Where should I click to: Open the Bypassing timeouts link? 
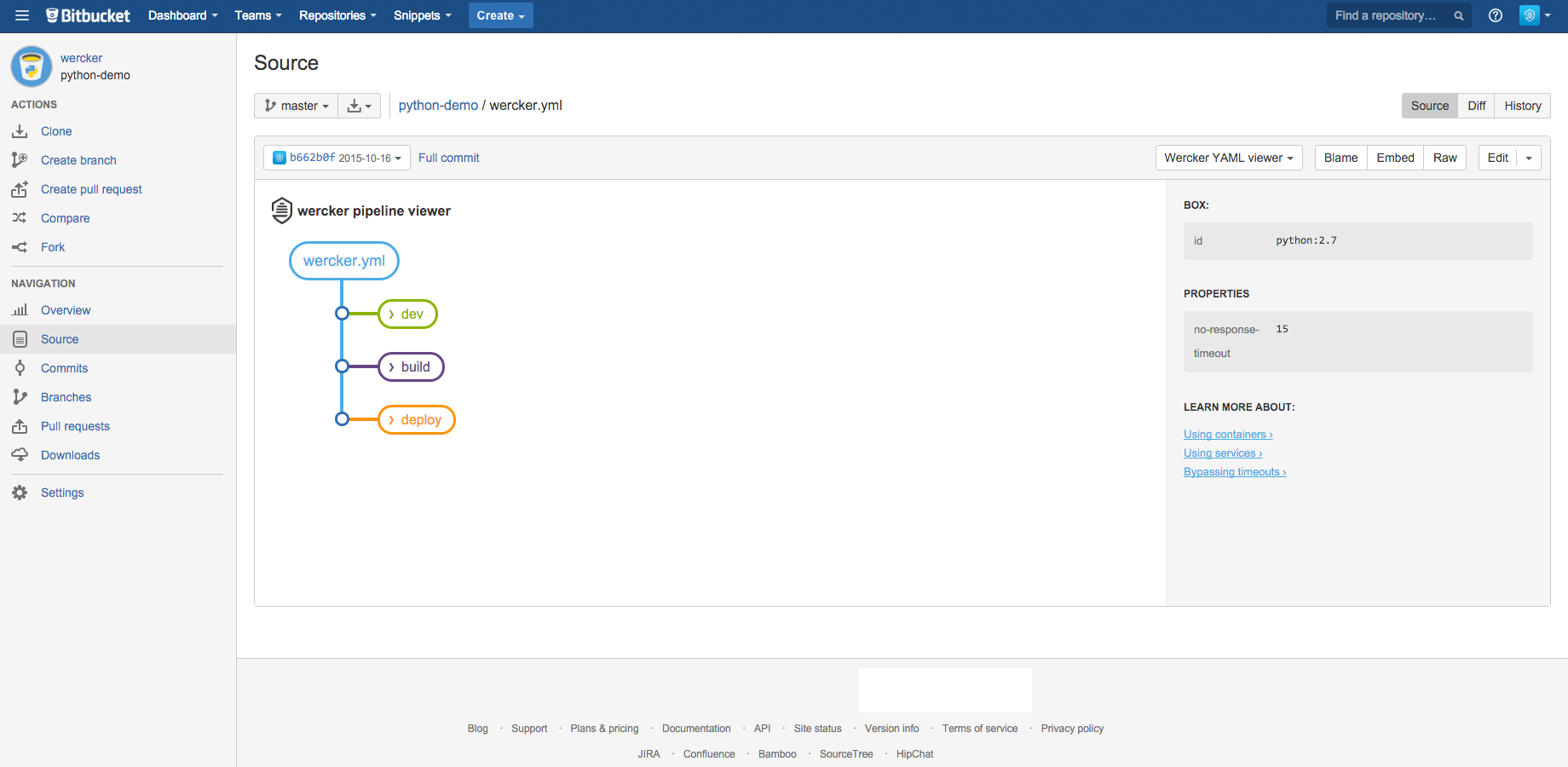click(1235, 472)
